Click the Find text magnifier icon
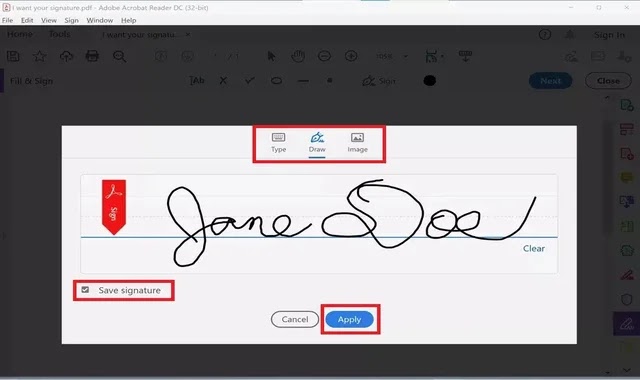The width and height of the screenshot is (640, 380). click(119, 56)
